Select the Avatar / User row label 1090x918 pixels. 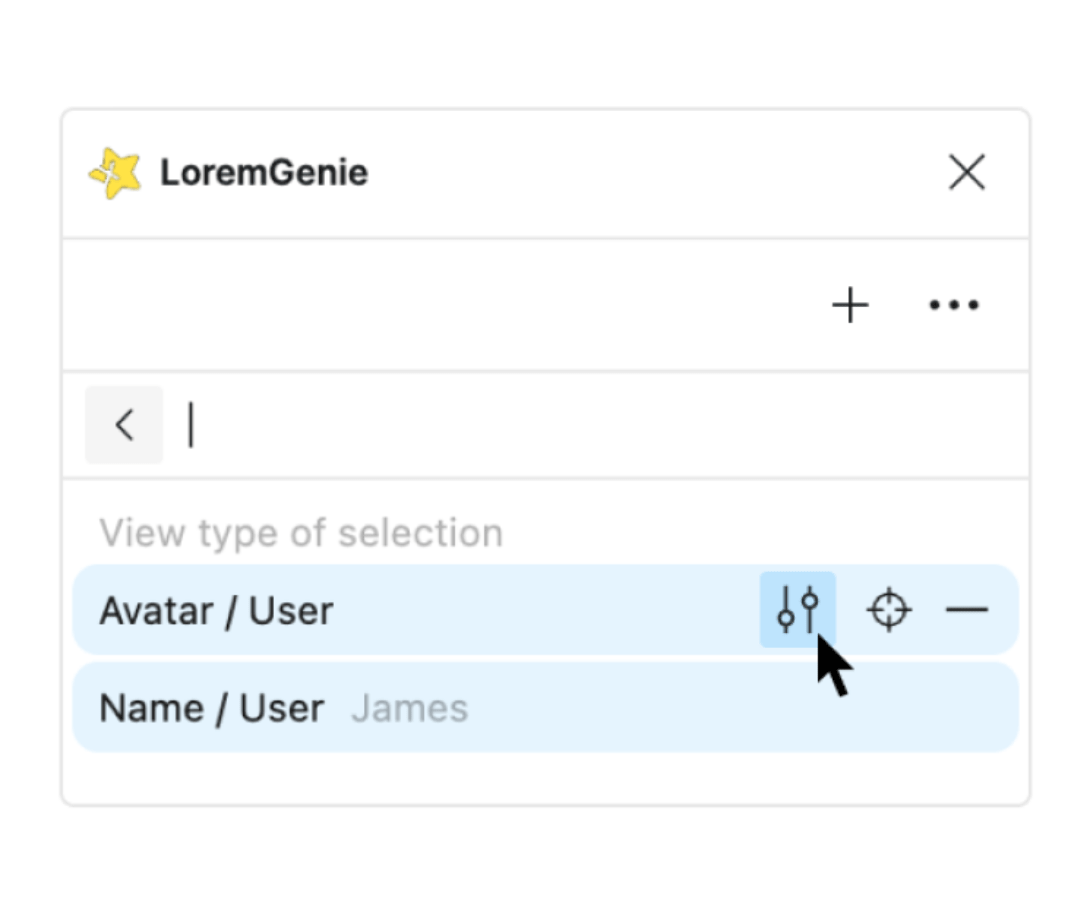[216, 611]
